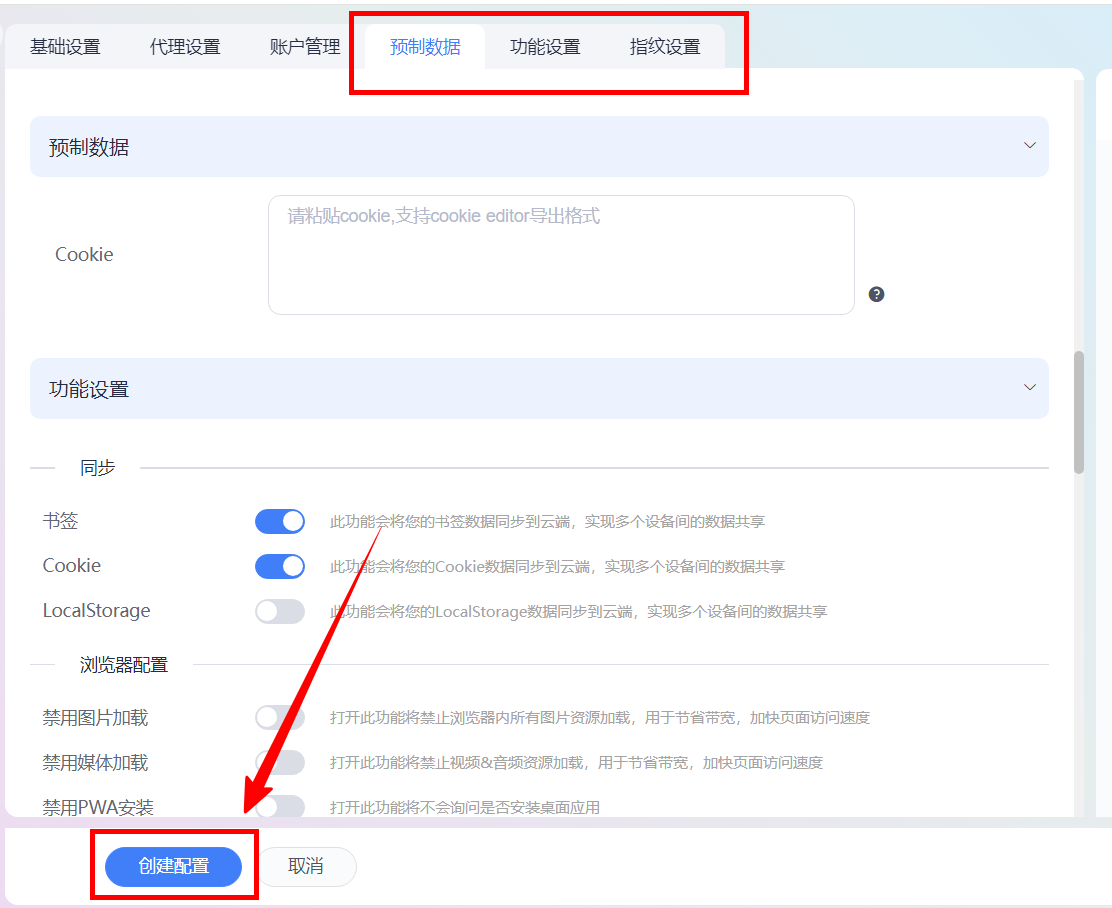Click the 取消 button

[x=306, y=866]
